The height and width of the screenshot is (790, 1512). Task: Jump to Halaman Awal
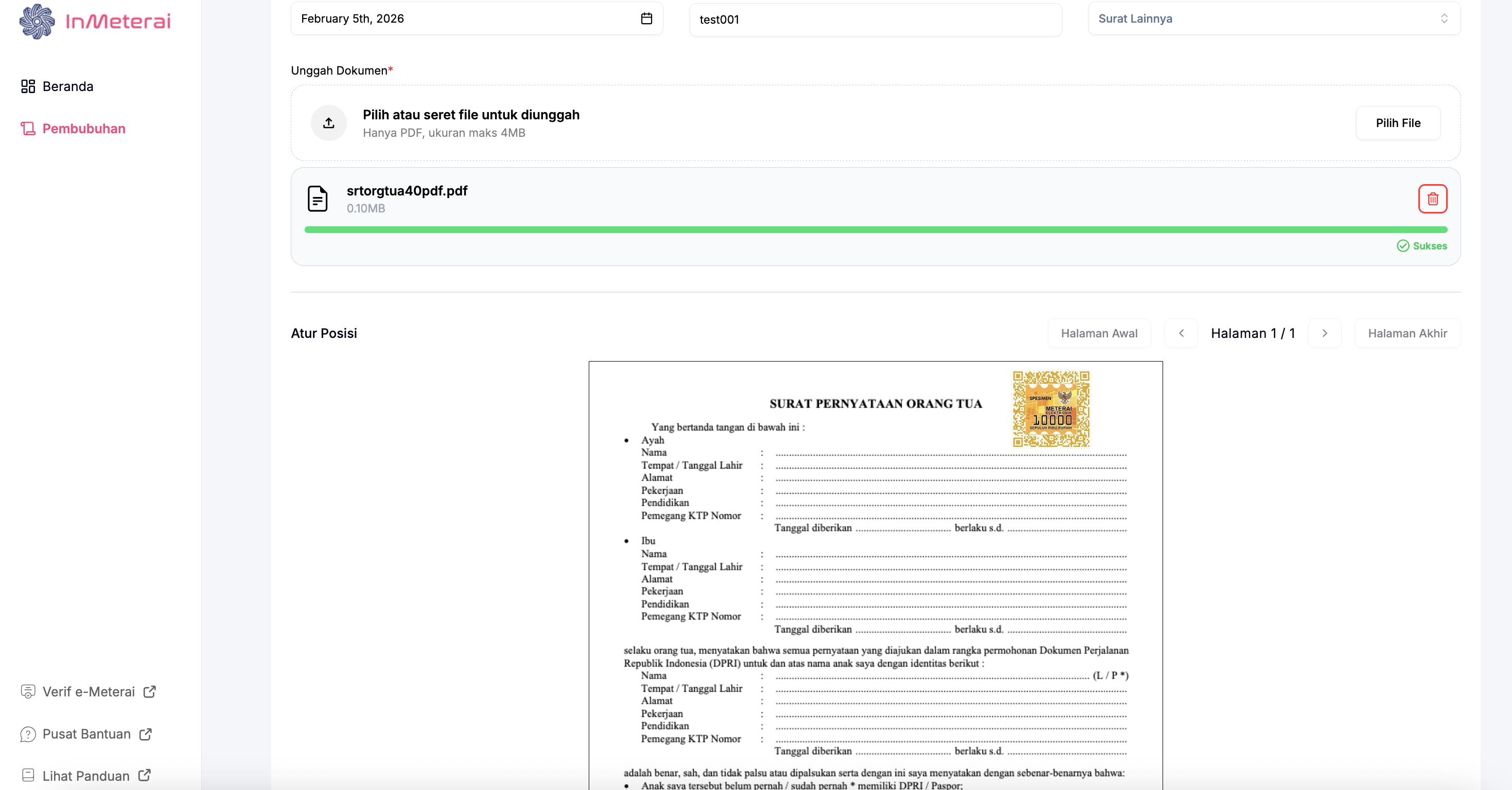pyautogui.click(x=1099, y=334)
